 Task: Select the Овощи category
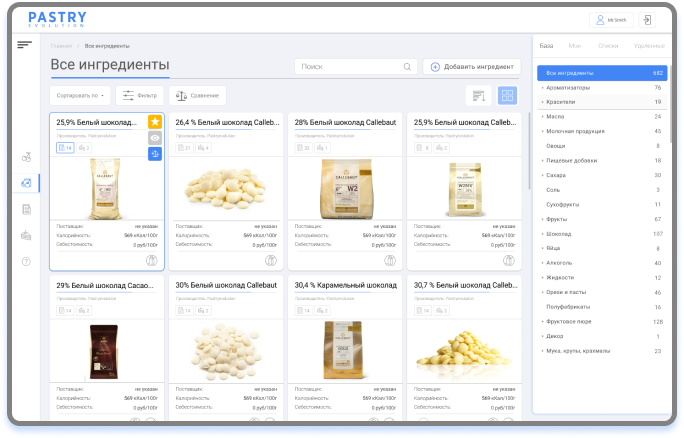(602, 146)
